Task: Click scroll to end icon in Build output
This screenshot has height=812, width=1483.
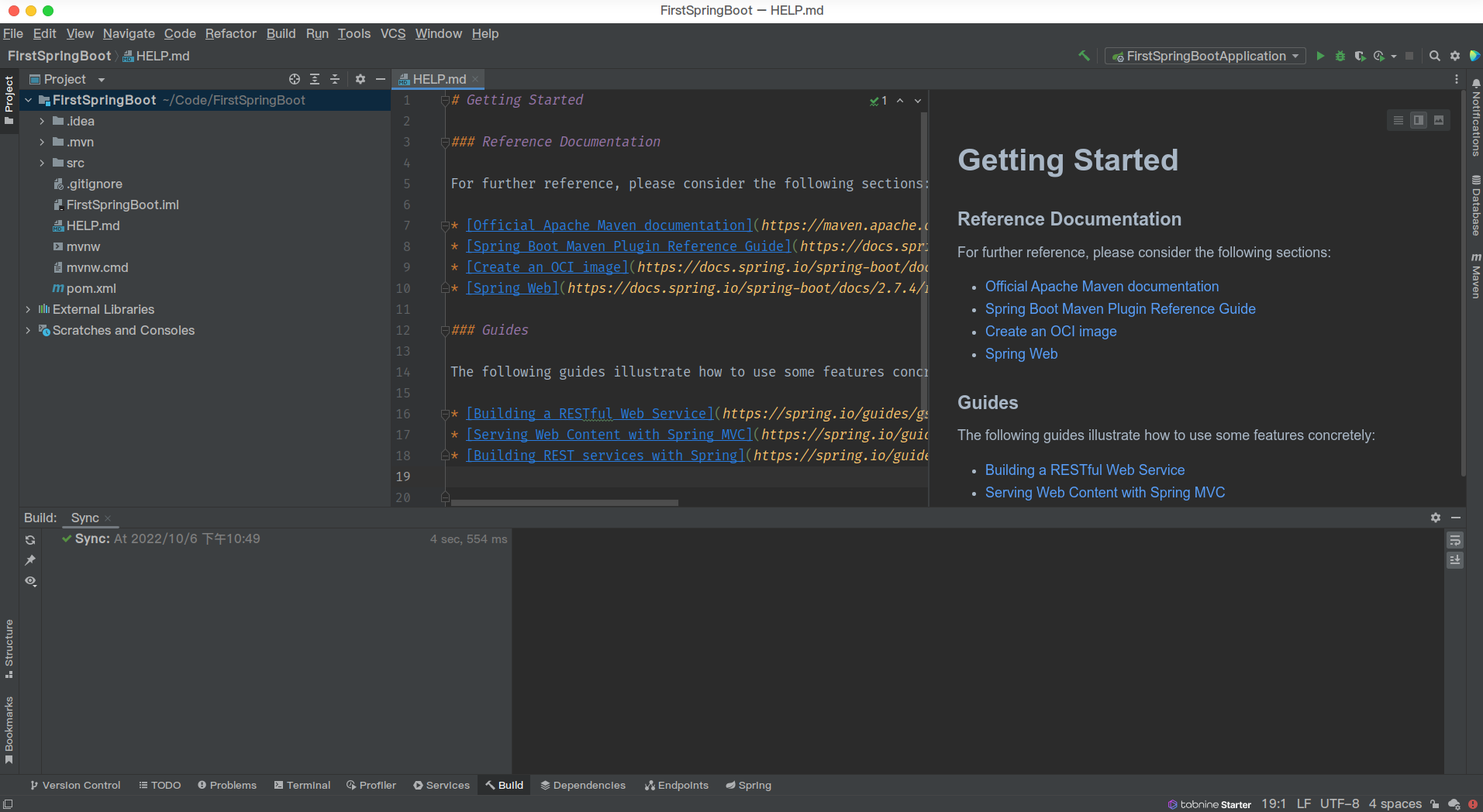Action: (1455, 560)
